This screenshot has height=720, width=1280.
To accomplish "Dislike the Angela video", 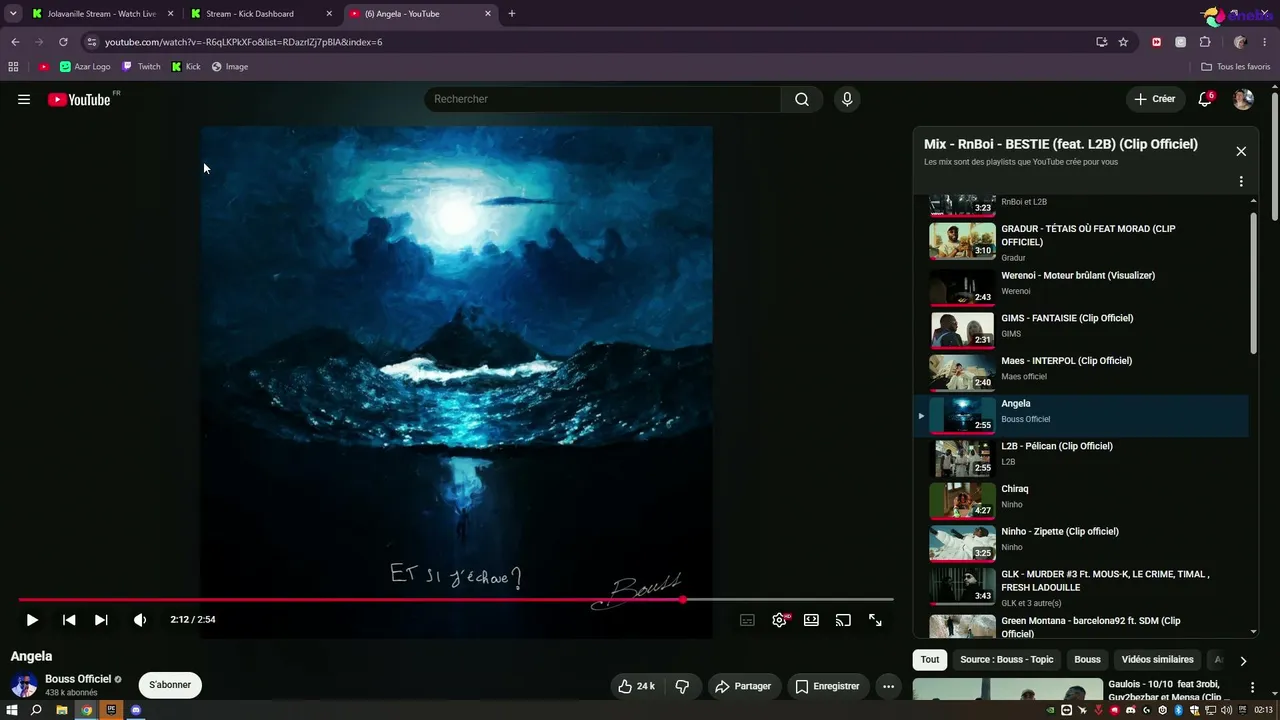I will [682, 686].
